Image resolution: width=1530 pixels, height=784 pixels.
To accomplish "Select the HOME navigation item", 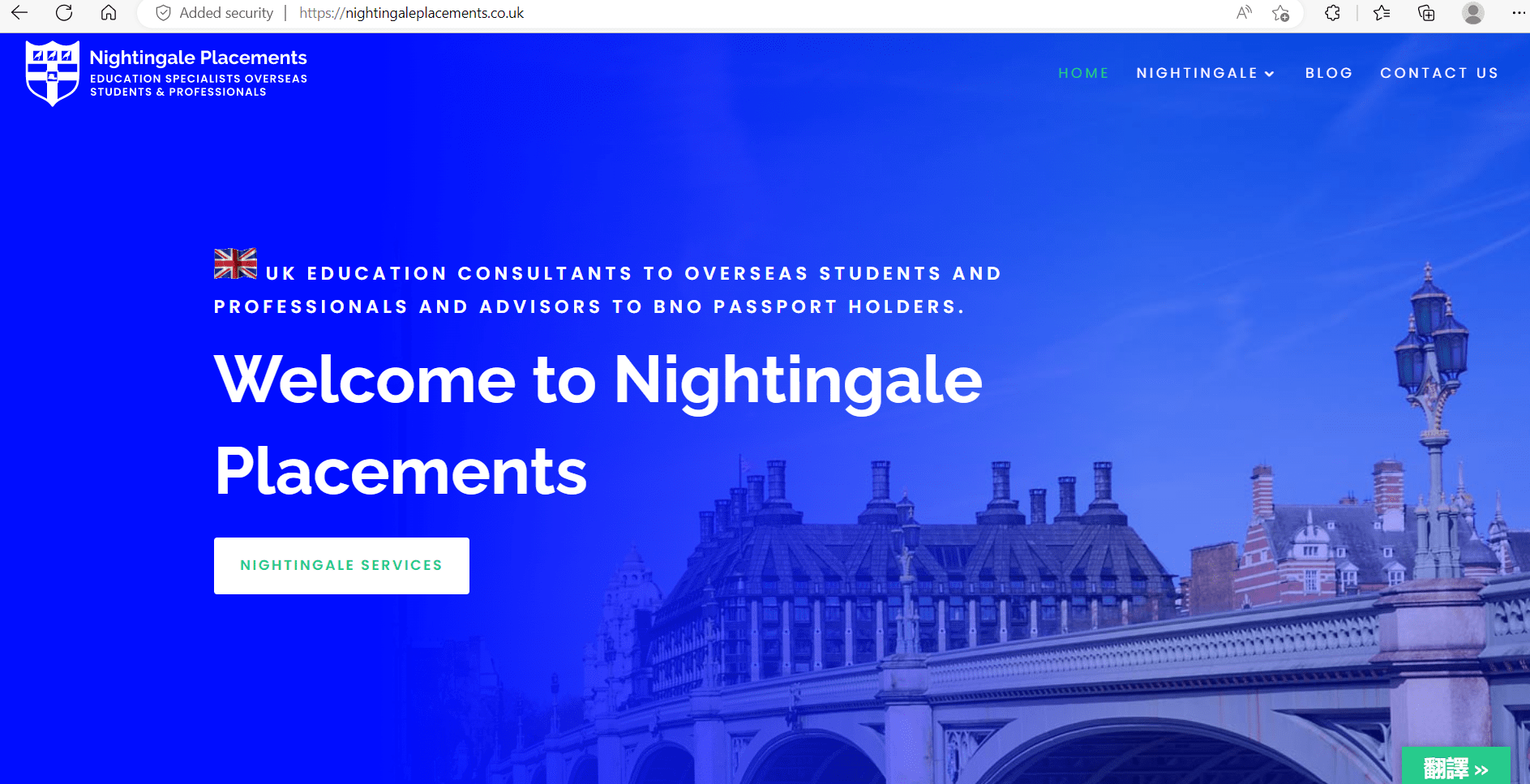I will click(x=1083, y=73).
